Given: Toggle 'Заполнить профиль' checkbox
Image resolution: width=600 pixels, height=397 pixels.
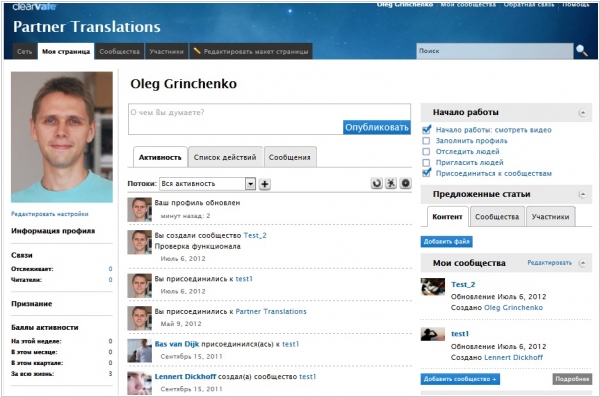Looking at the screenshot, I should (426, 141).
